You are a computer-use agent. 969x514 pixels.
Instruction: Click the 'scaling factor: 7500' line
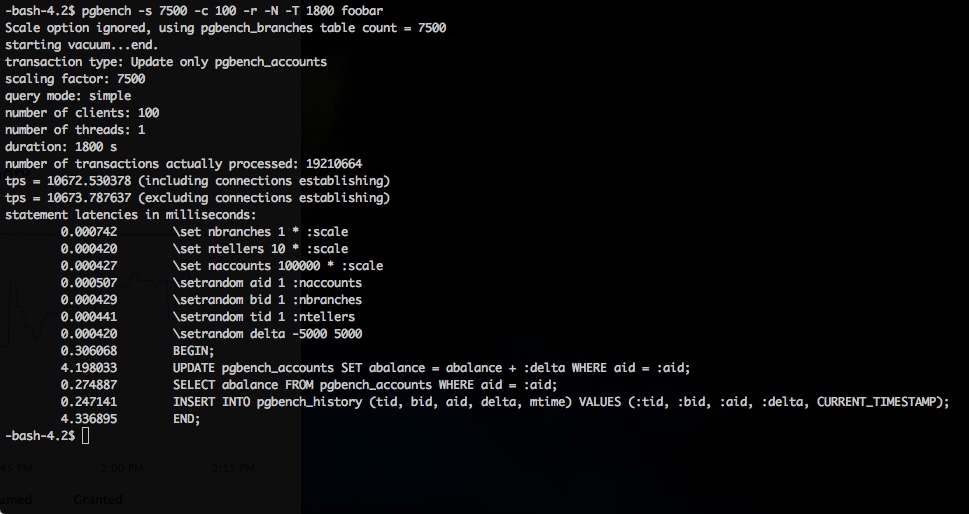pyautogui.click(x=75, y=79)
